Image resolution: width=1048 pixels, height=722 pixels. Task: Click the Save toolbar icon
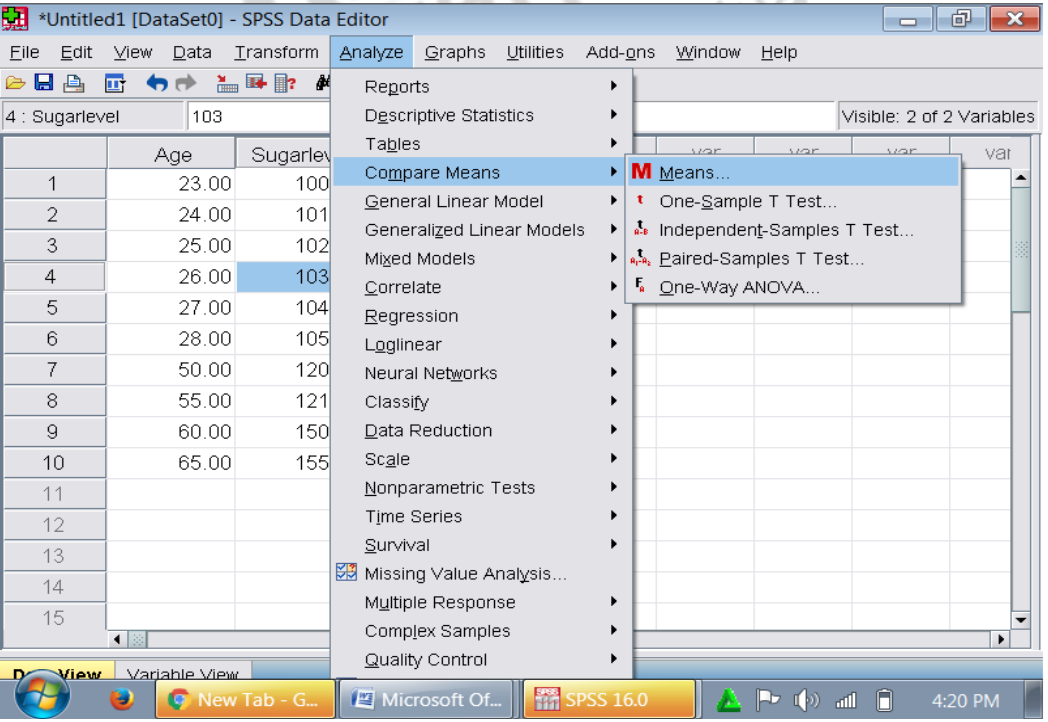[42, 82]
